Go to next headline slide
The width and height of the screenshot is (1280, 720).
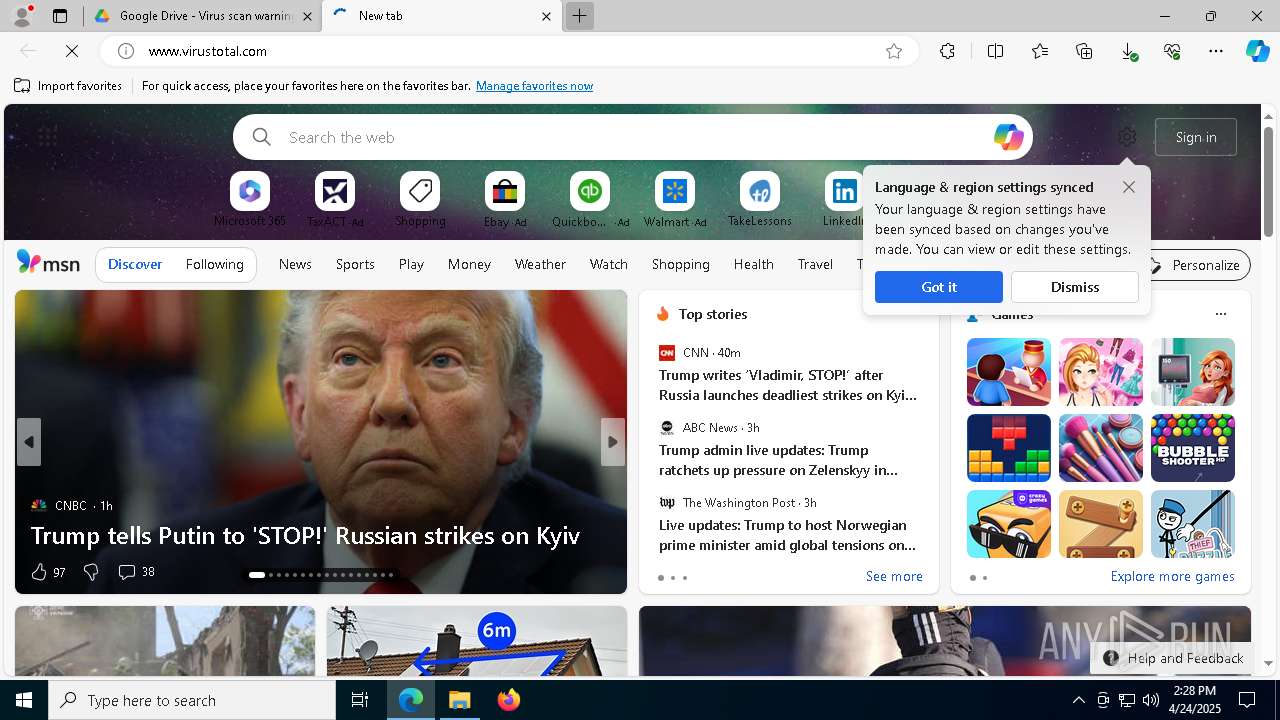coord(613,442)
